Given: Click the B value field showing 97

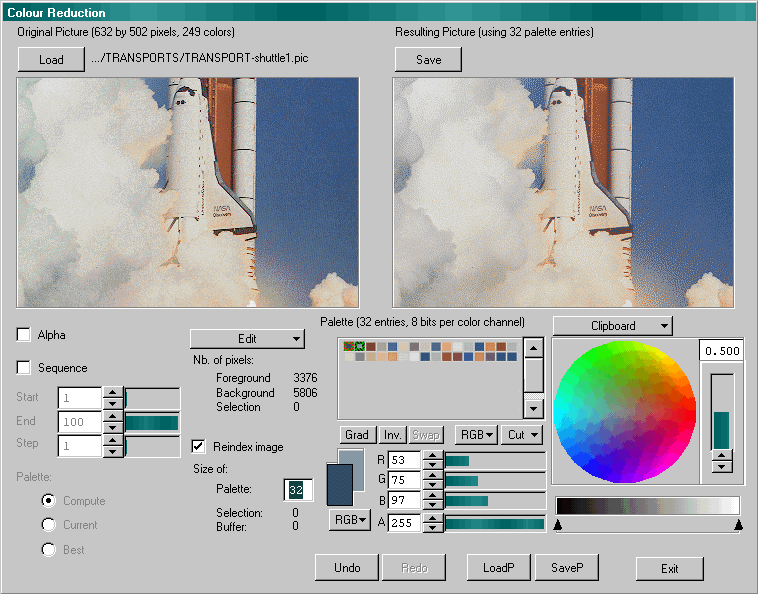Looking at the screenshot, I should coord(405,501).
